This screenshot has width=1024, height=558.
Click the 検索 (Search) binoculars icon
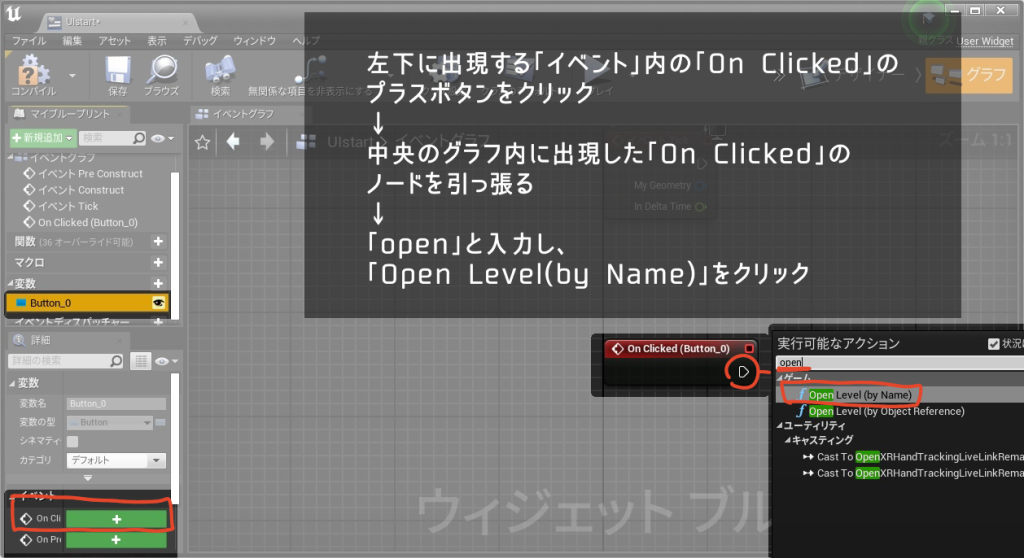[219, 72]
